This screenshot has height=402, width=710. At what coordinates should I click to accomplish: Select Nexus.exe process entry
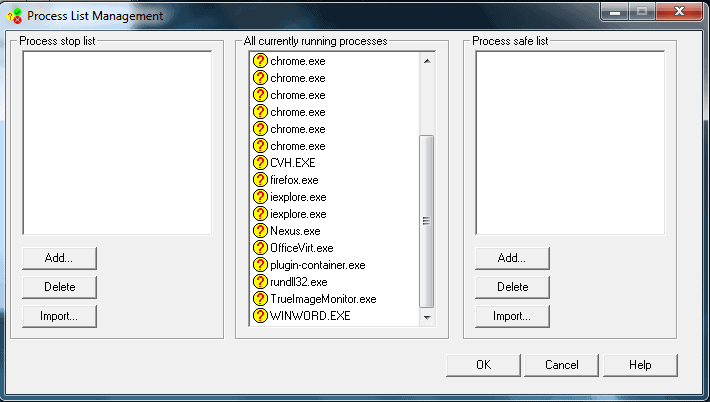point(295,231)
